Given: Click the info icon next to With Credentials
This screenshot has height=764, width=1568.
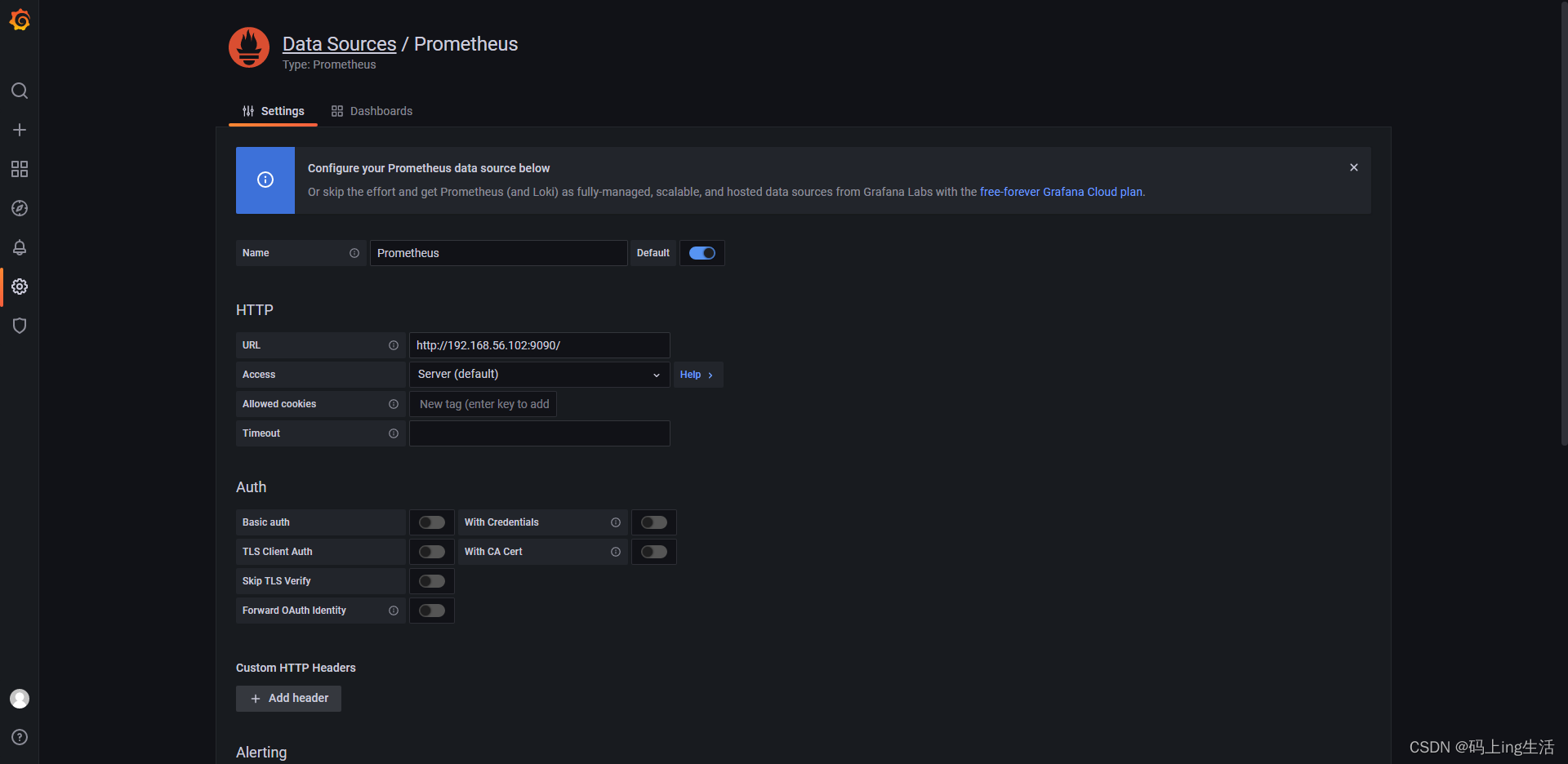Looking at the screenshot, I should tap(616, 522).
